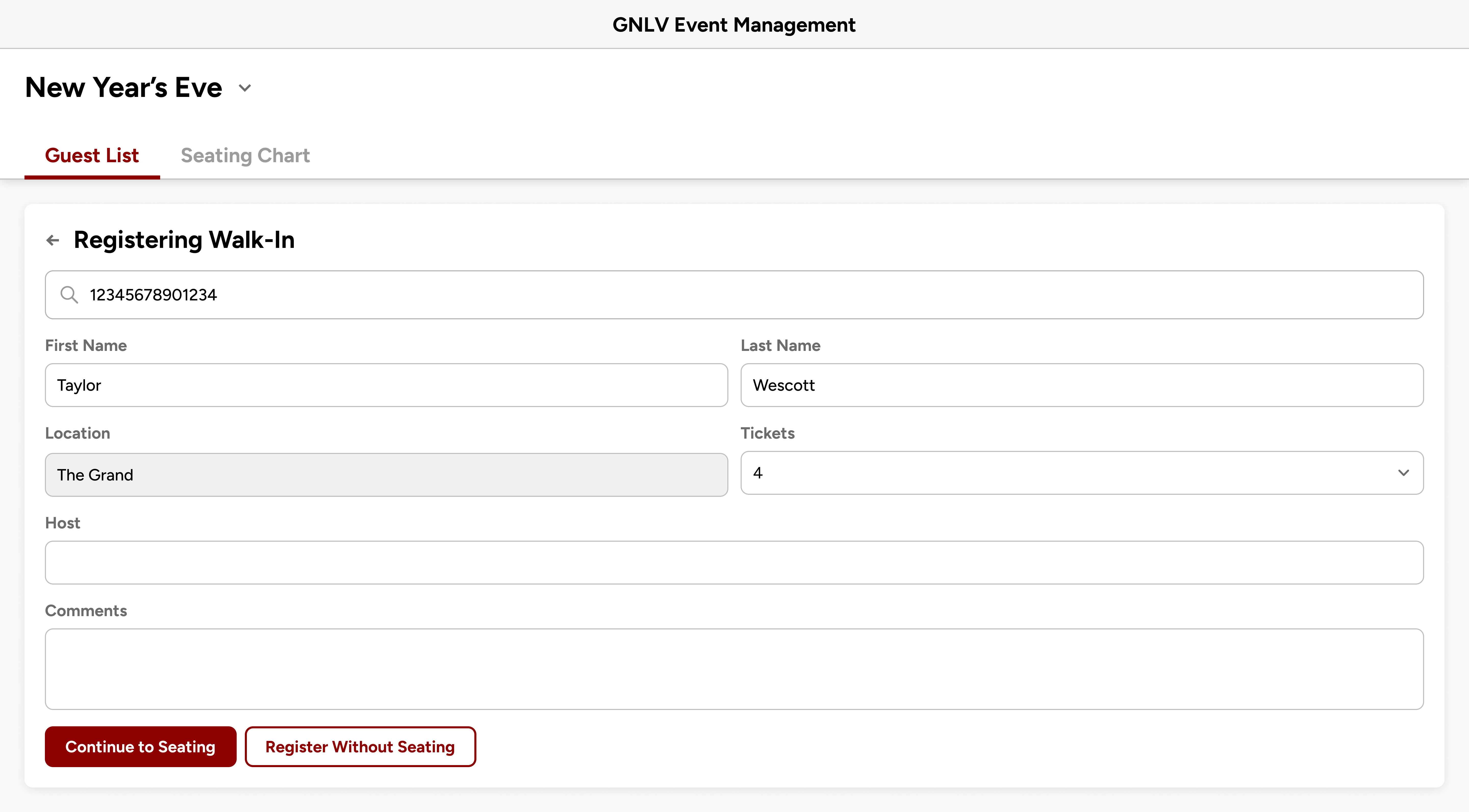Click the back arrow beside Registering Walk-In
This screenshot has width=1469, height=812.
(53, 240)
